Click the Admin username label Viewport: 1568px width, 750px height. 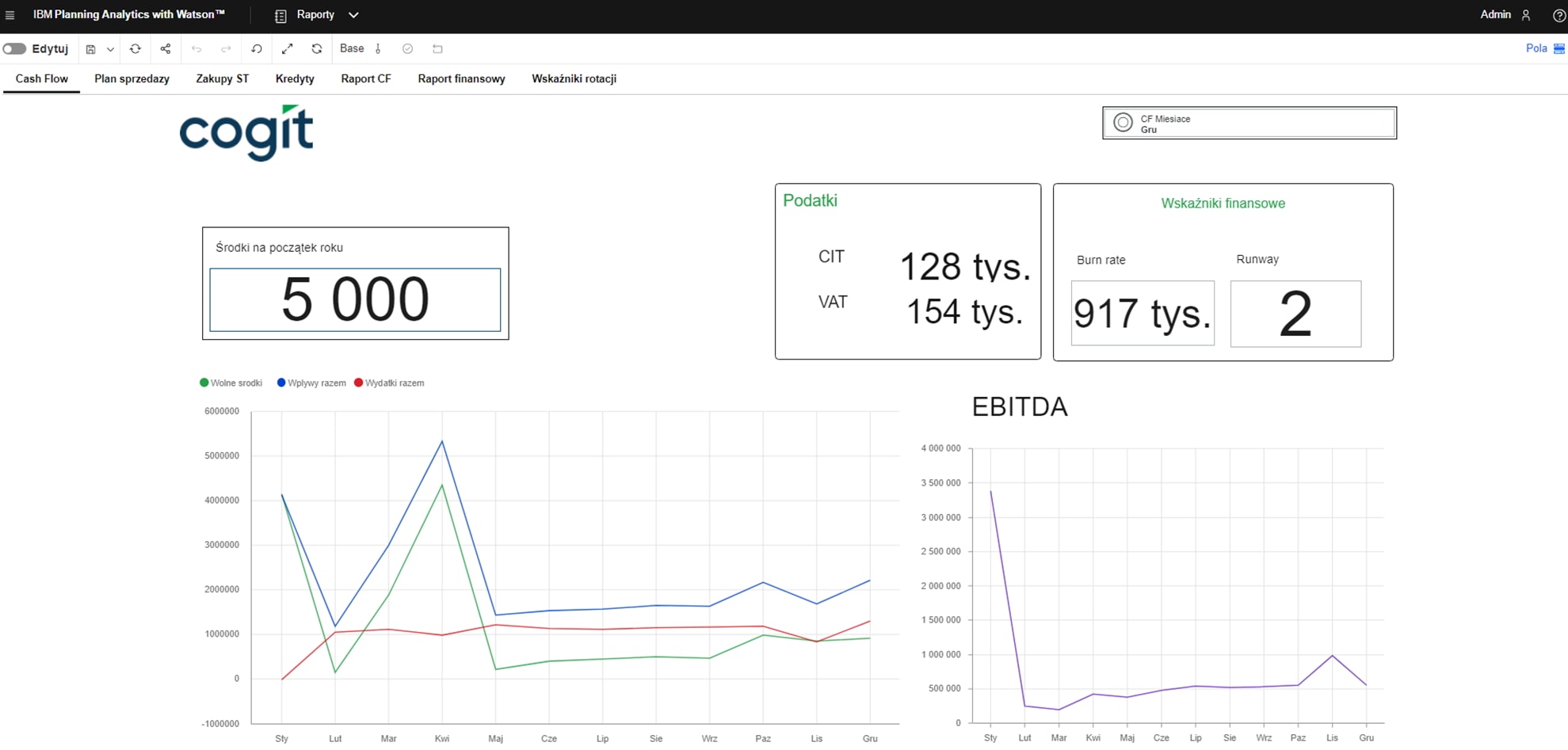pos(1495,14)
